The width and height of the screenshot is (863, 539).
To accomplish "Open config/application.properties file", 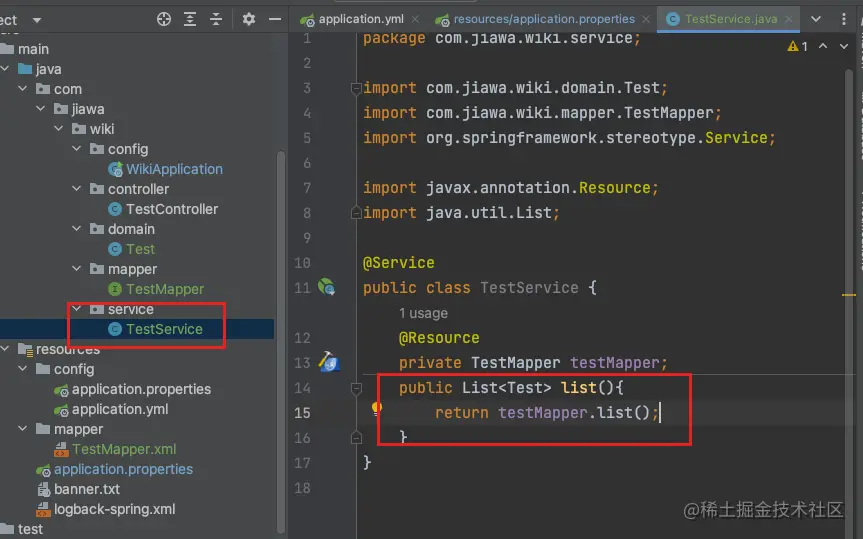I will [141, 389].
